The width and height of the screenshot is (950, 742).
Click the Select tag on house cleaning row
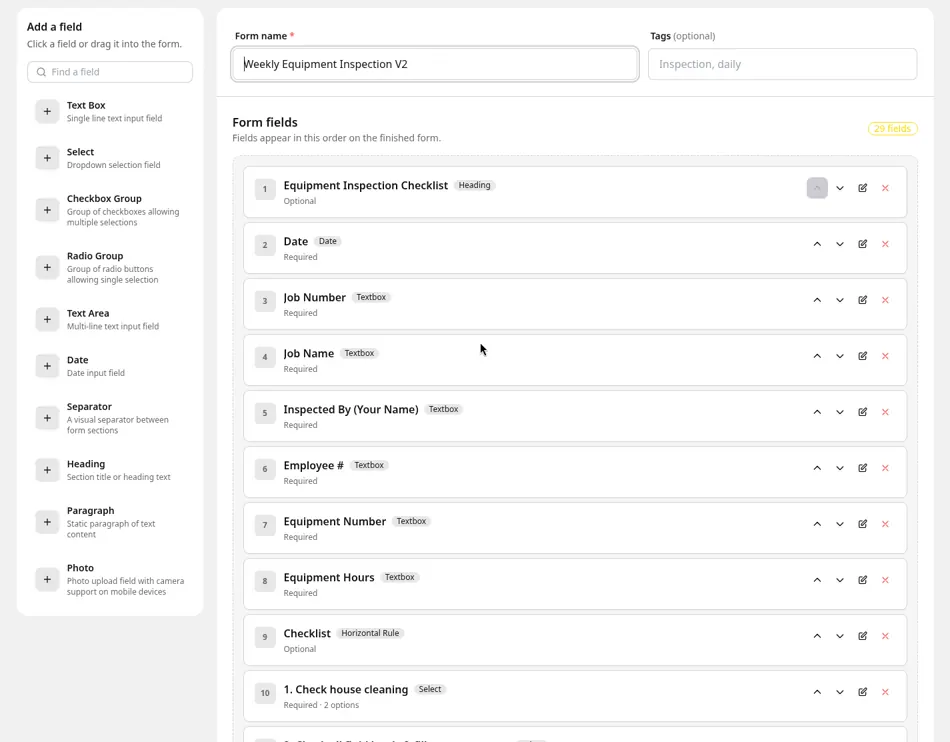[430, 689]
